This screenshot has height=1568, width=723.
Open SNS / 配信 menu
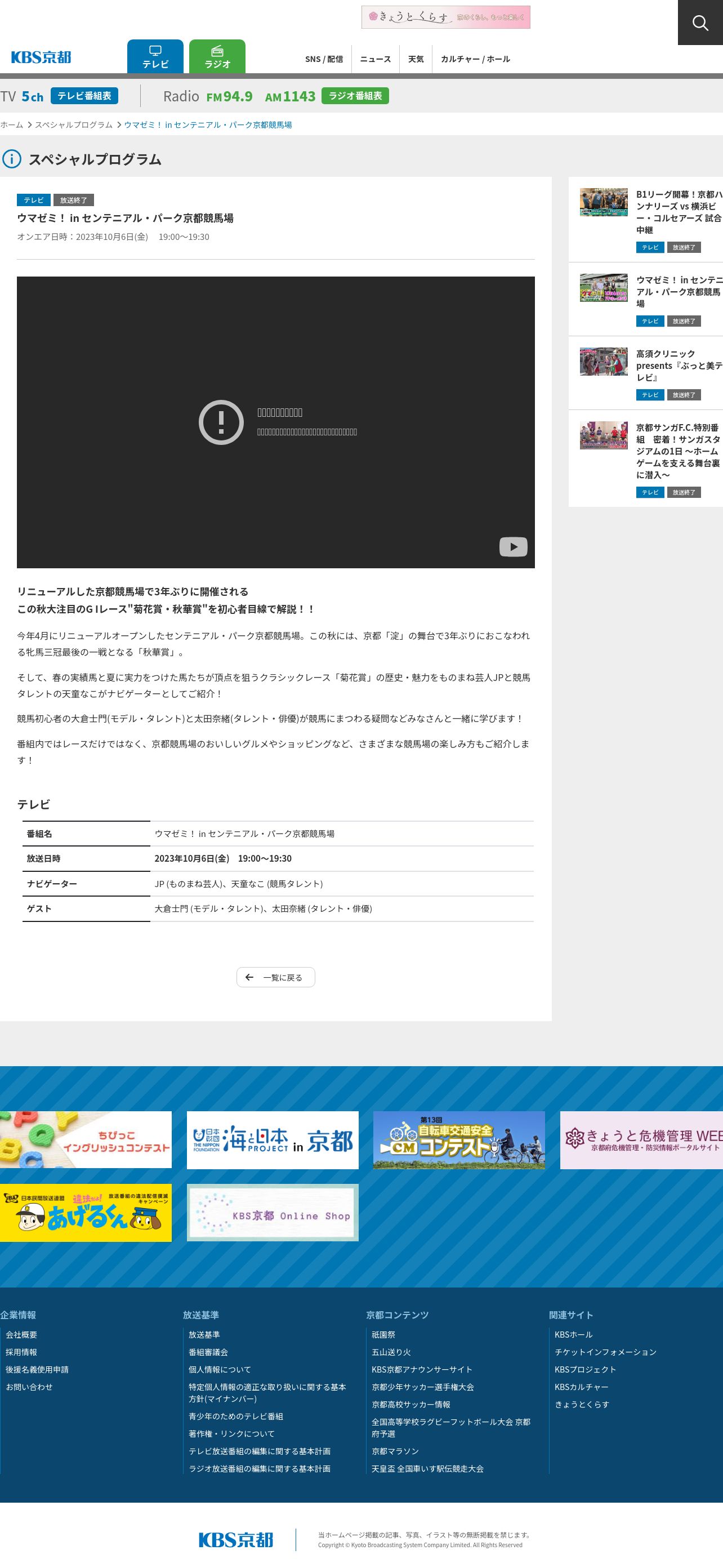pos(324,59)
